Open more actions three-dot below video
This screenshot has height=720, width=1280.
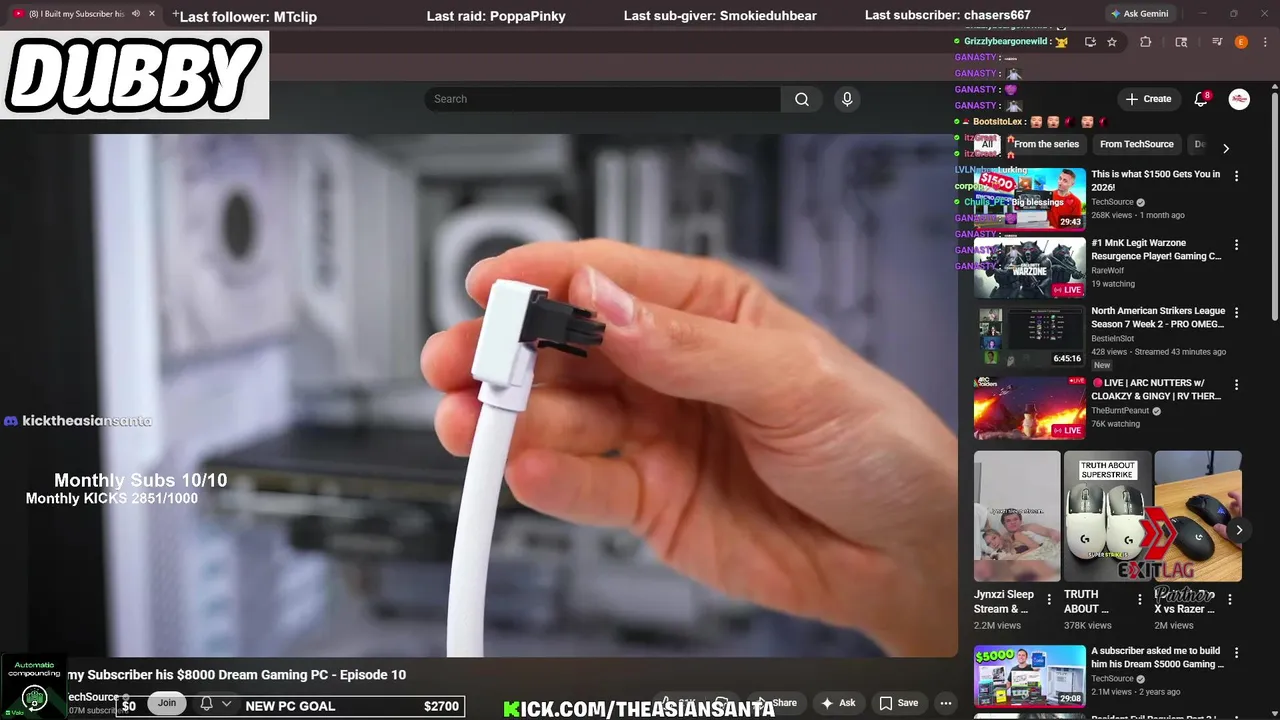946,703
